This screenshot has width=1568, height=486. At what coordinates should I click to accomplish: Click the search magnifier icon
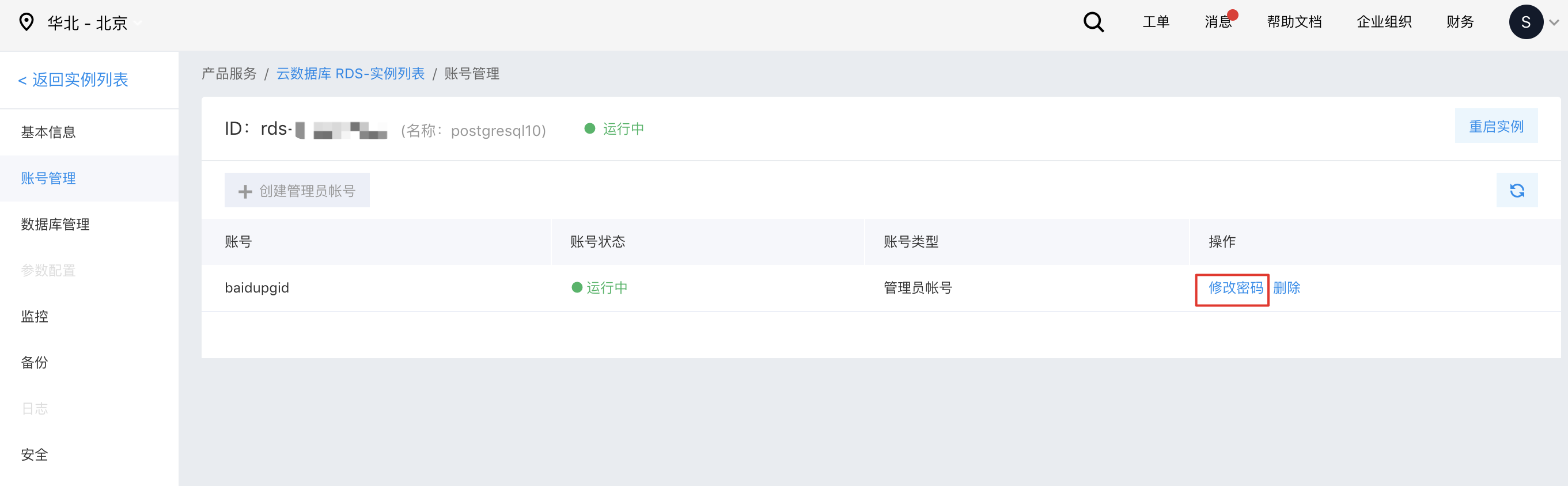tap(1093, 22)
